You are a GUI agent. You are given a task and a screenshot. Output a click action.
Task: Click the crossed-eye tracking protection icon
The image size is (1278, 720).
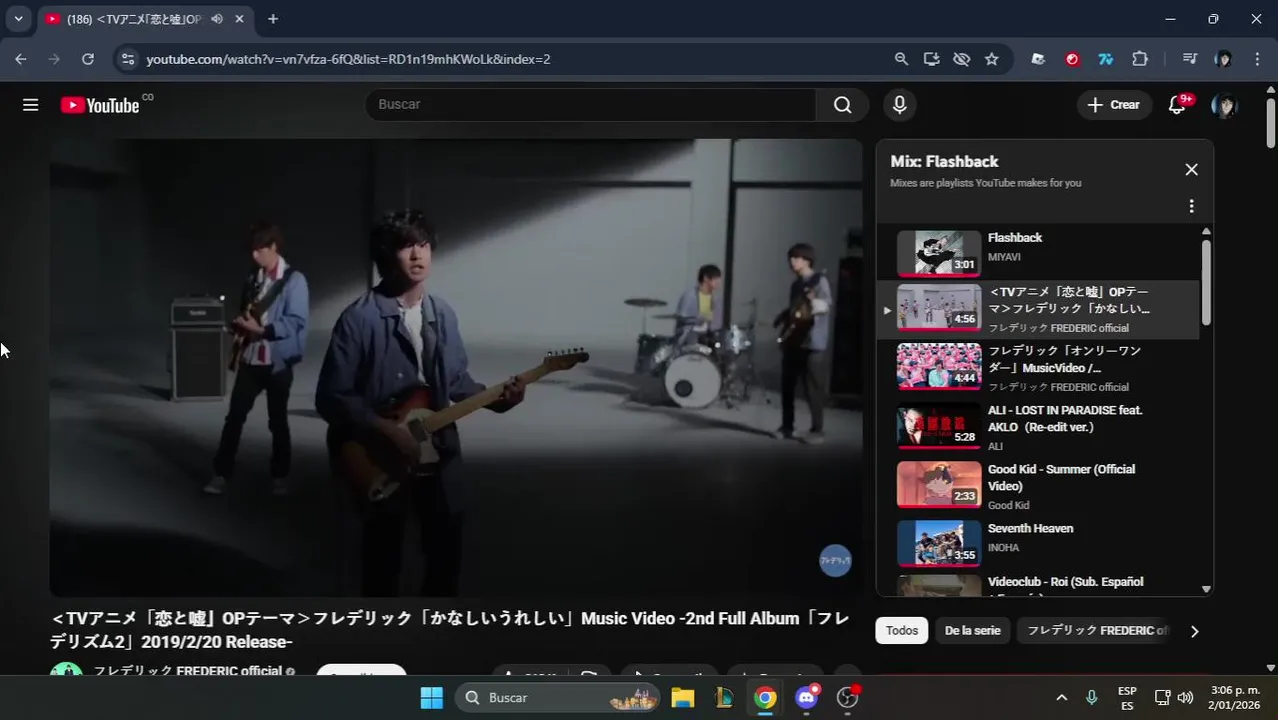tap(961, 59)
